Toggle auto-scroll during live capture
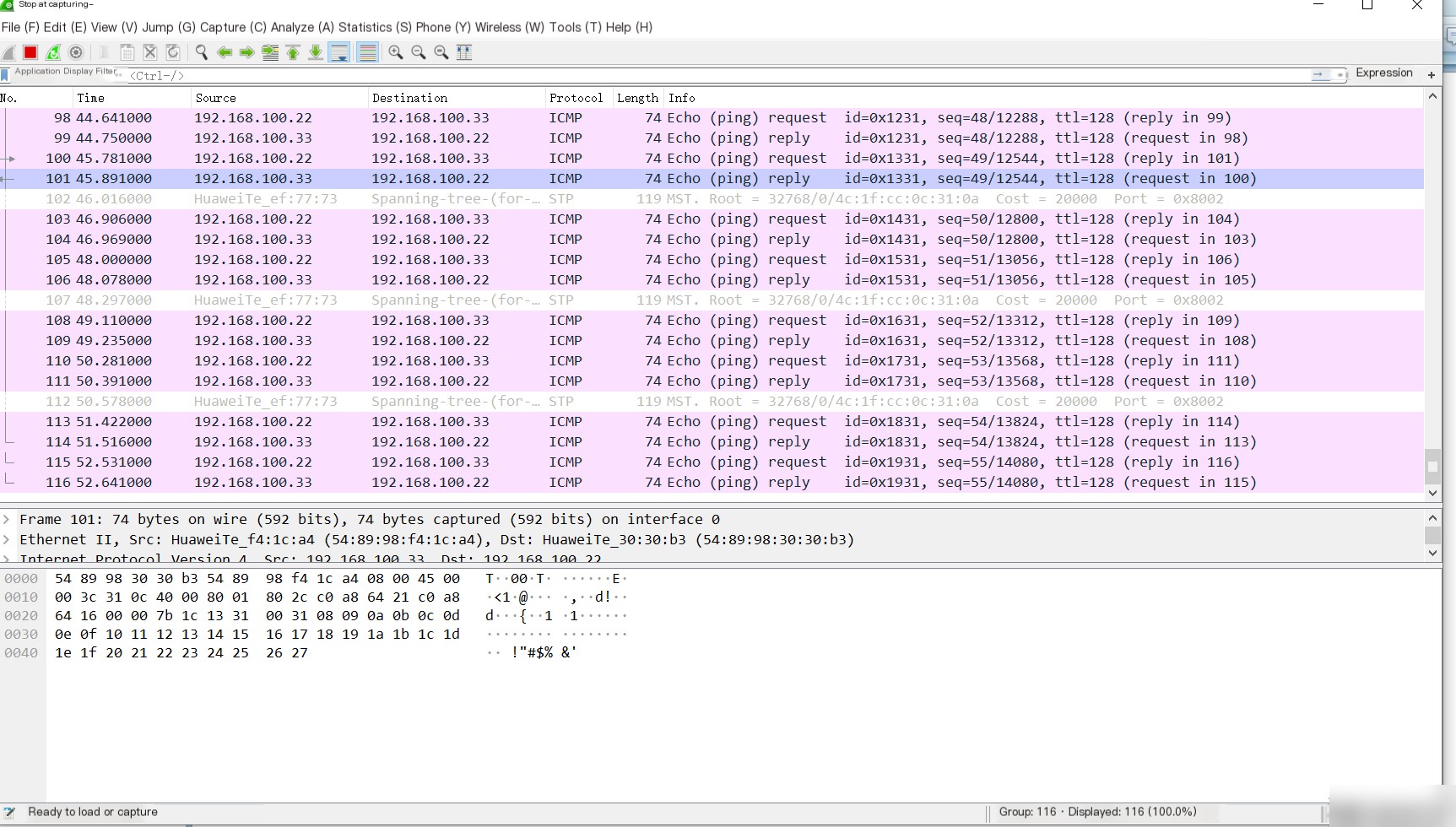 tap(339, 52)
